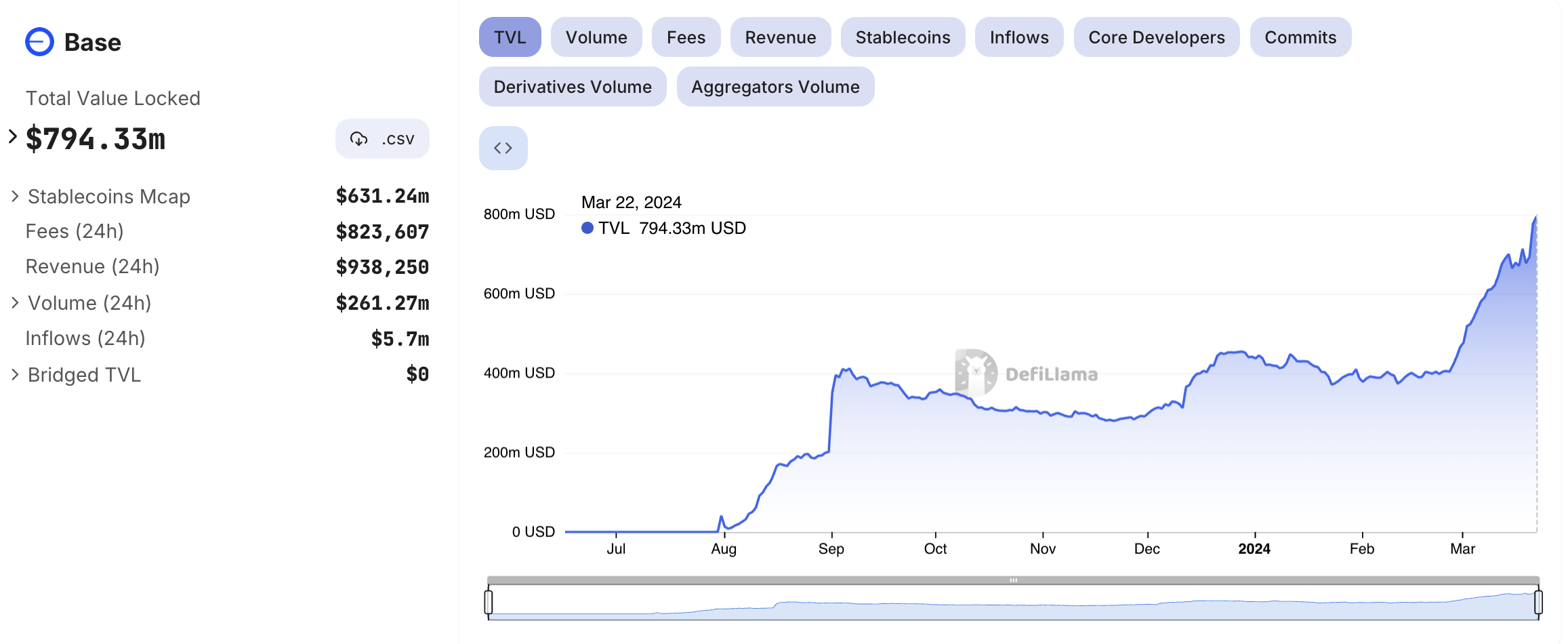Click the 0 USD axis label
Screen dimensions: 1568x644
pos(533,532)
